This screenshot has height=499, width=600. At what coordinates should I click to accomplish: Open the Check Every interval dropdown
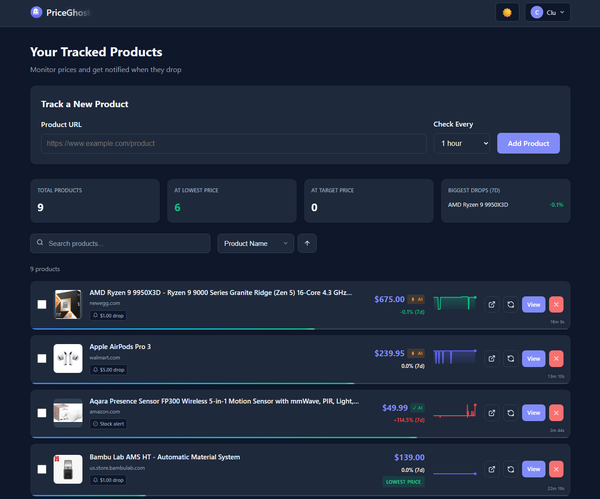[x=462, y=143]
